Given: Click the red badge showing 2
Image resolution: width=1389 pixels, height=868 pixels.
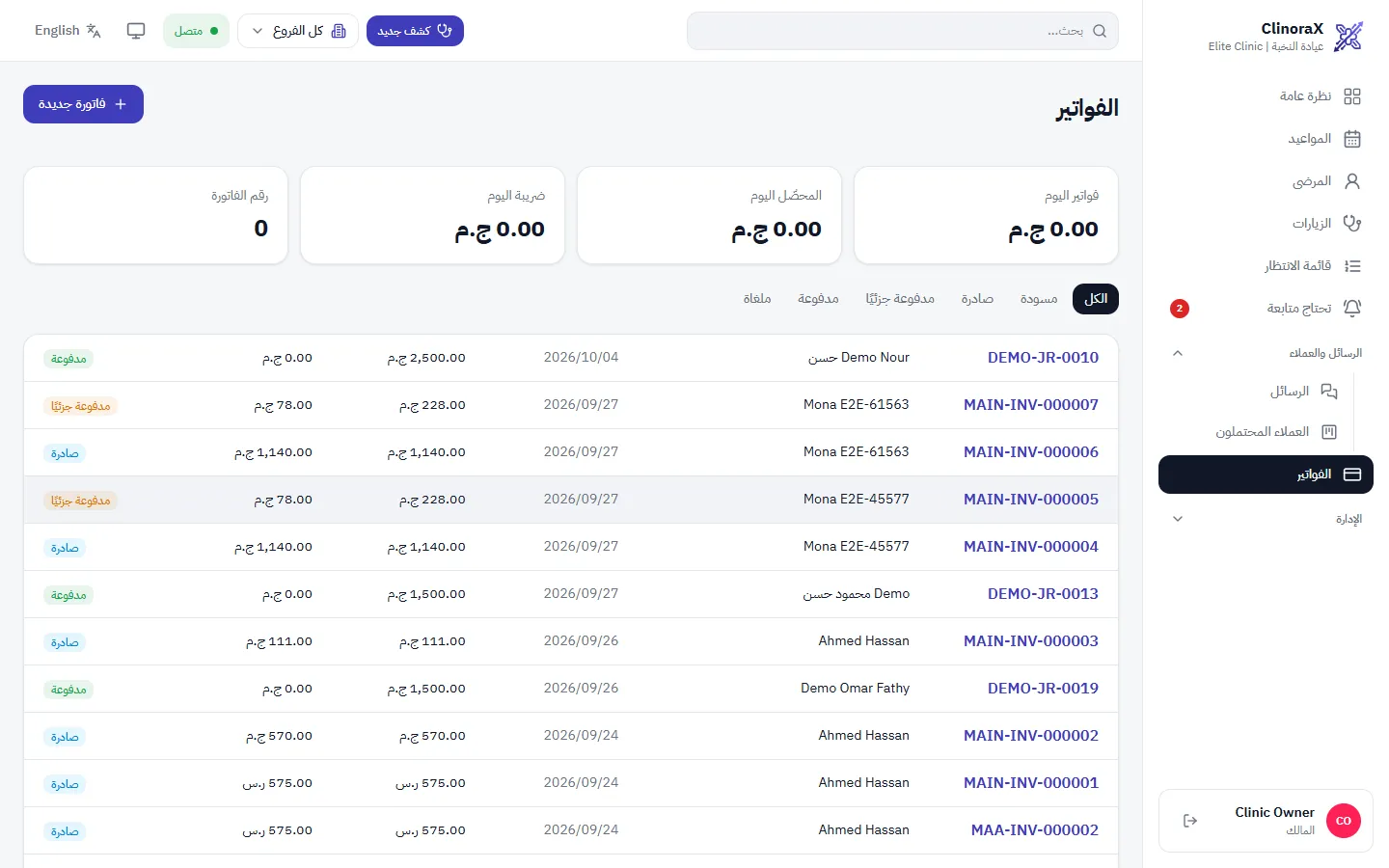Looking at the screenshot, I should [1179, 309].
